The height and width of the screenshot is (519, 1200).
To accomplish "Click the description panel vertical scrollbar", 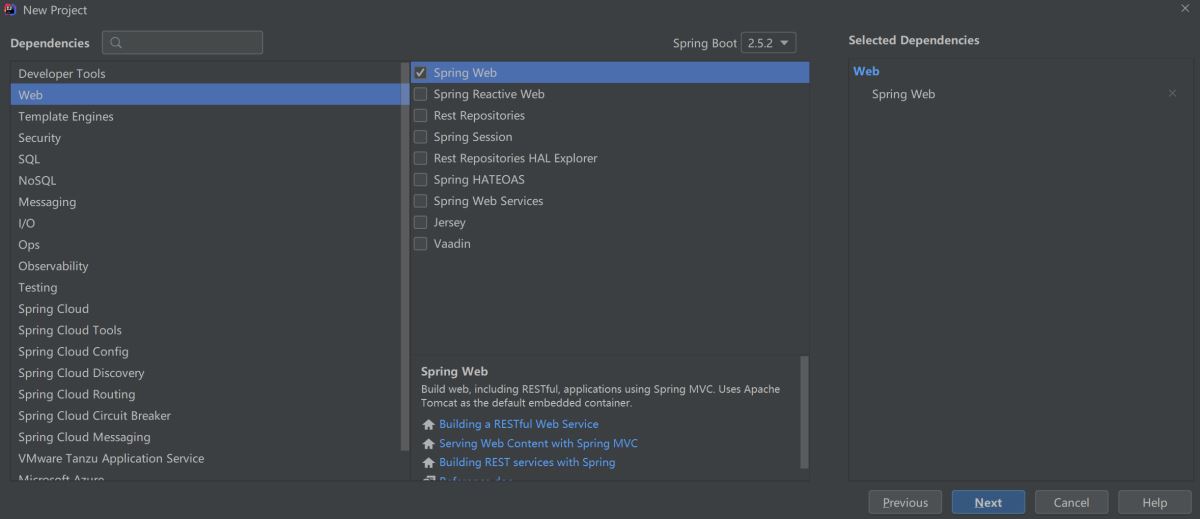I will [804, 410].
